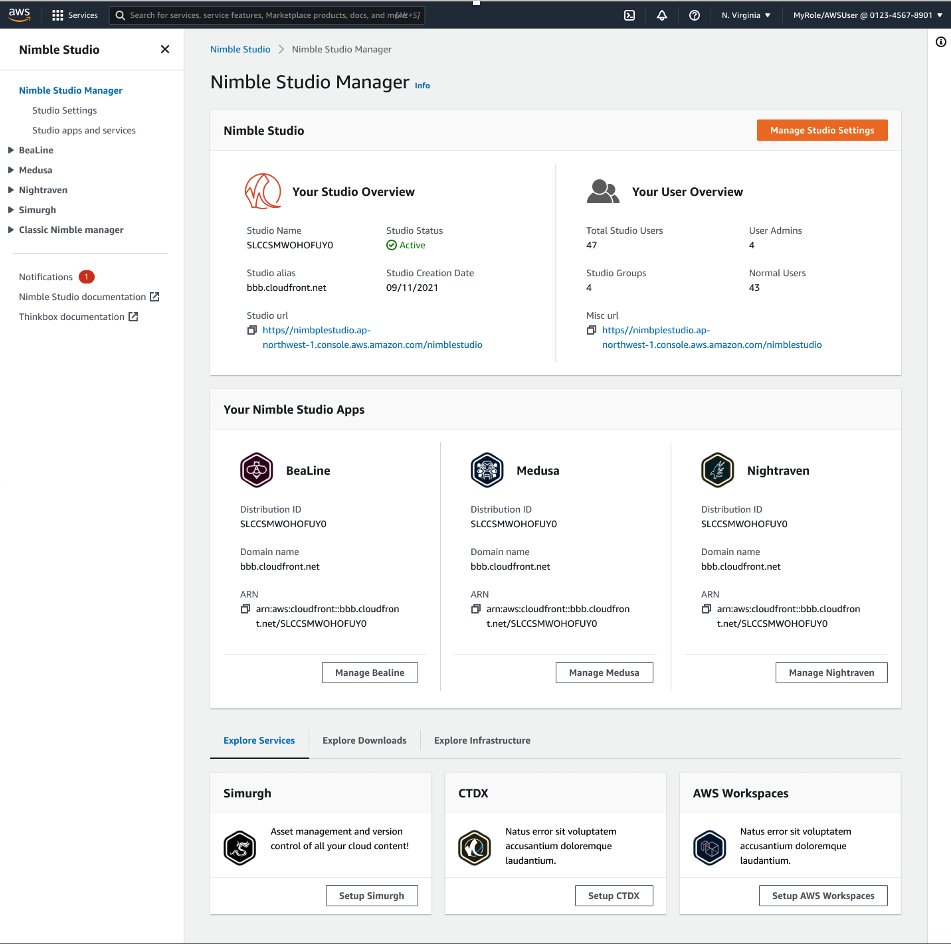Image resolution: width=951 pixels, height=944 pixels.
Task: Copy the BeaLine ARN
Action: coord(245,609)
